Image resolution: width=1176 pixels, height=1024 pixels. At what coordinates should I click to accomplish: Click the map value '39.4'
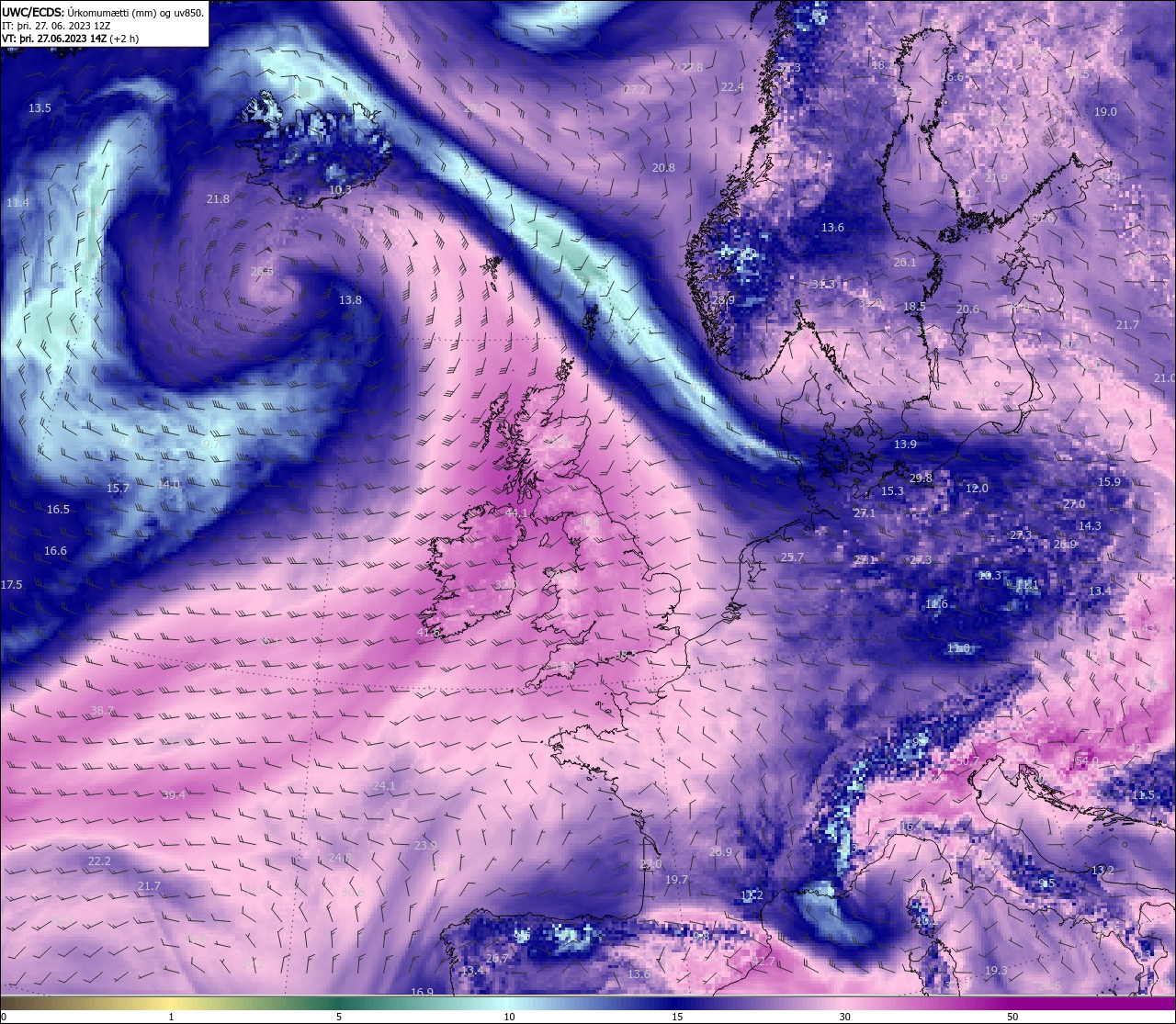point(174,794)
